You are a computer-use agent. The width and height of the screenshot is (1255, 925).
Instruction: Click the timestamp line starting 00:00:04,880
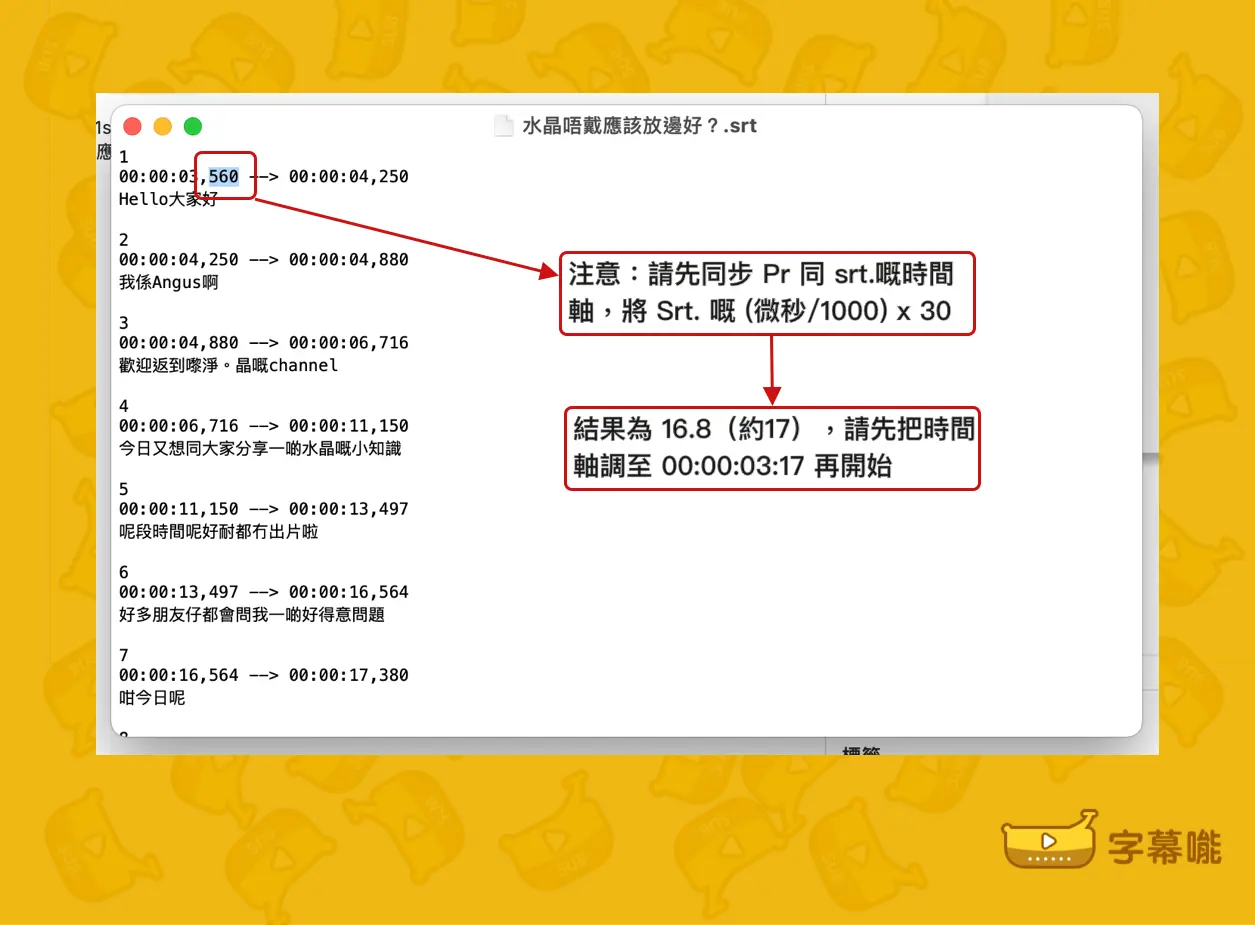[x=263, y=343]
